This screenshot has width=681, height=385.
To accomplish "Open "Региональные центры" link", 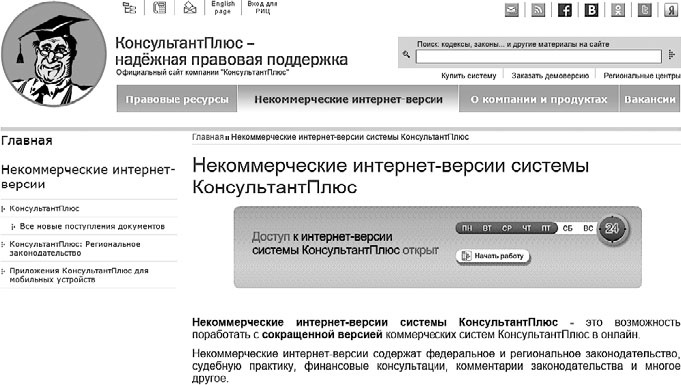I will 642,76.
